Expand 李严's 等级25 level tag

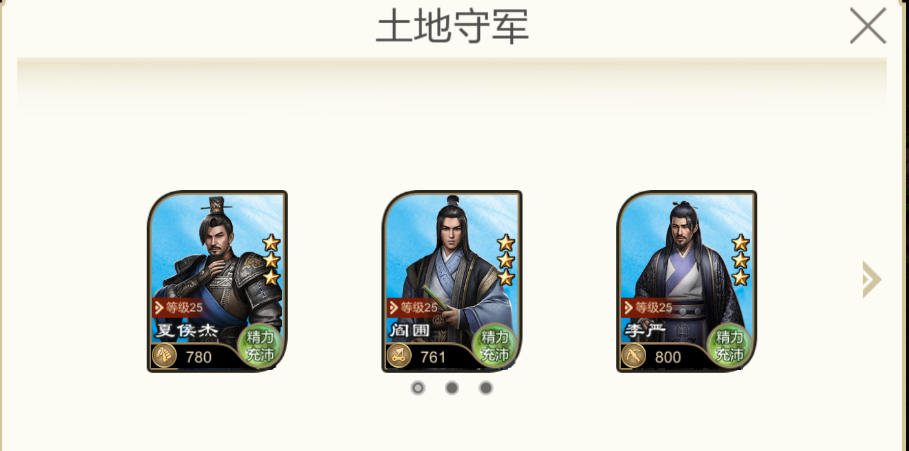coord(648,308)
